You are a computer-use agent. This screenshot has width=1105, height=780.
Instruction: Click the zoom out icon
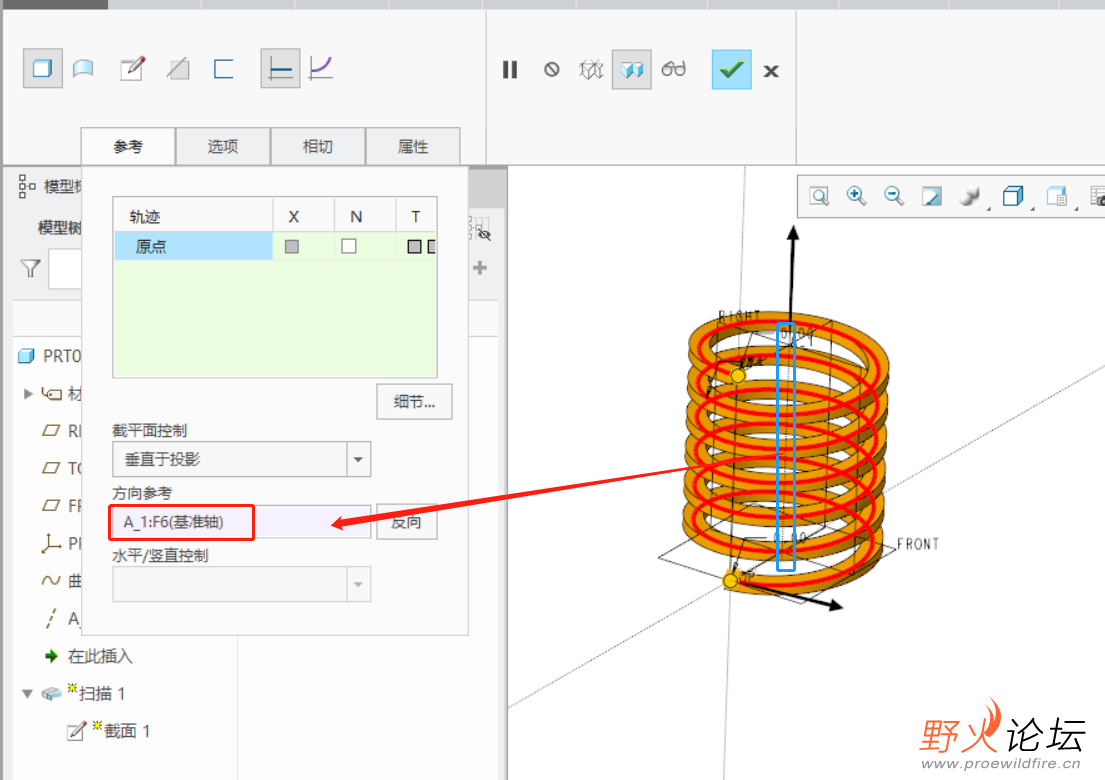[x=894, y=196]
